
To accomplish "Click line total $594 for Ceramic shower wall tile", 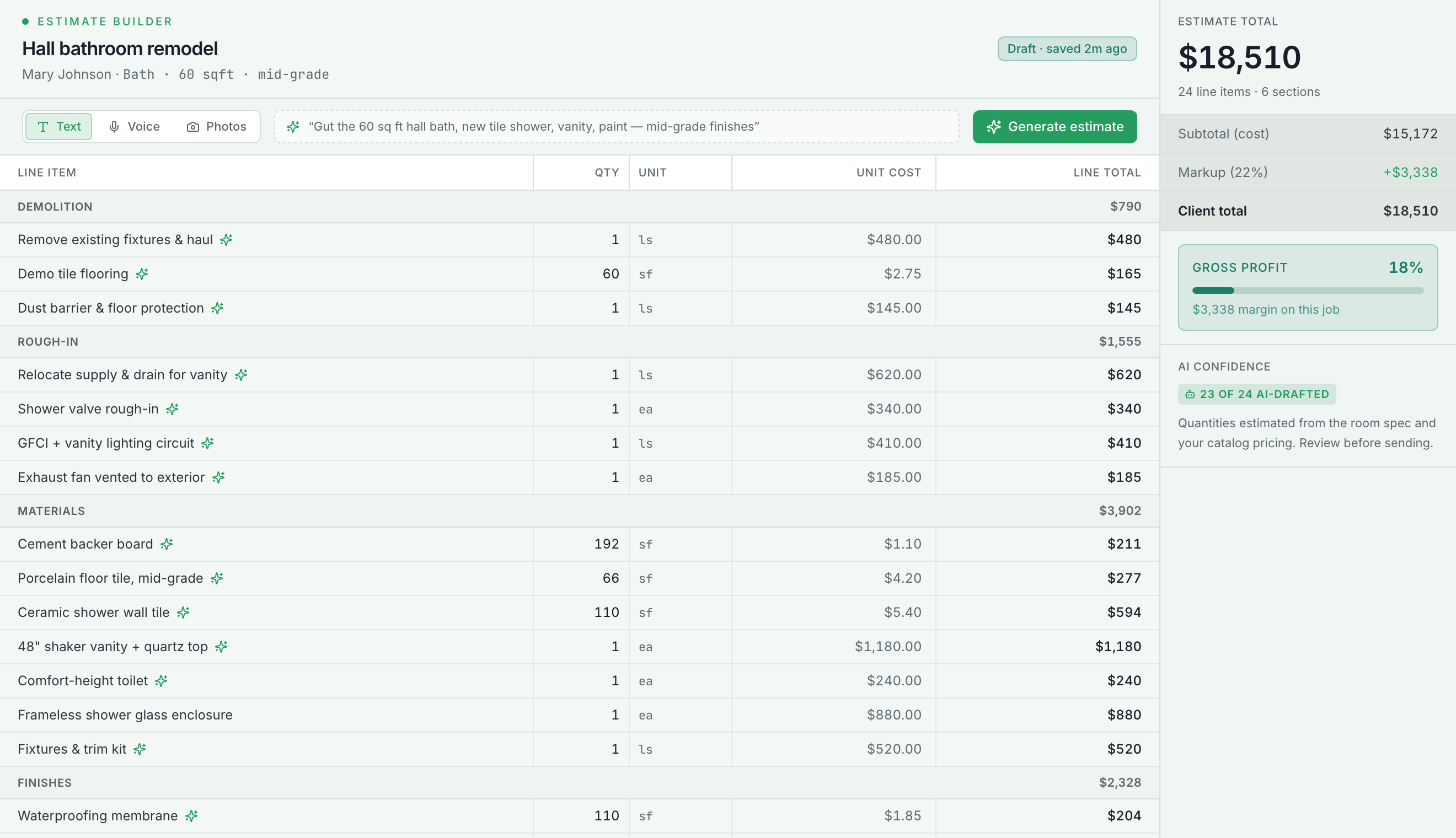I will [x=1124, y=613].
